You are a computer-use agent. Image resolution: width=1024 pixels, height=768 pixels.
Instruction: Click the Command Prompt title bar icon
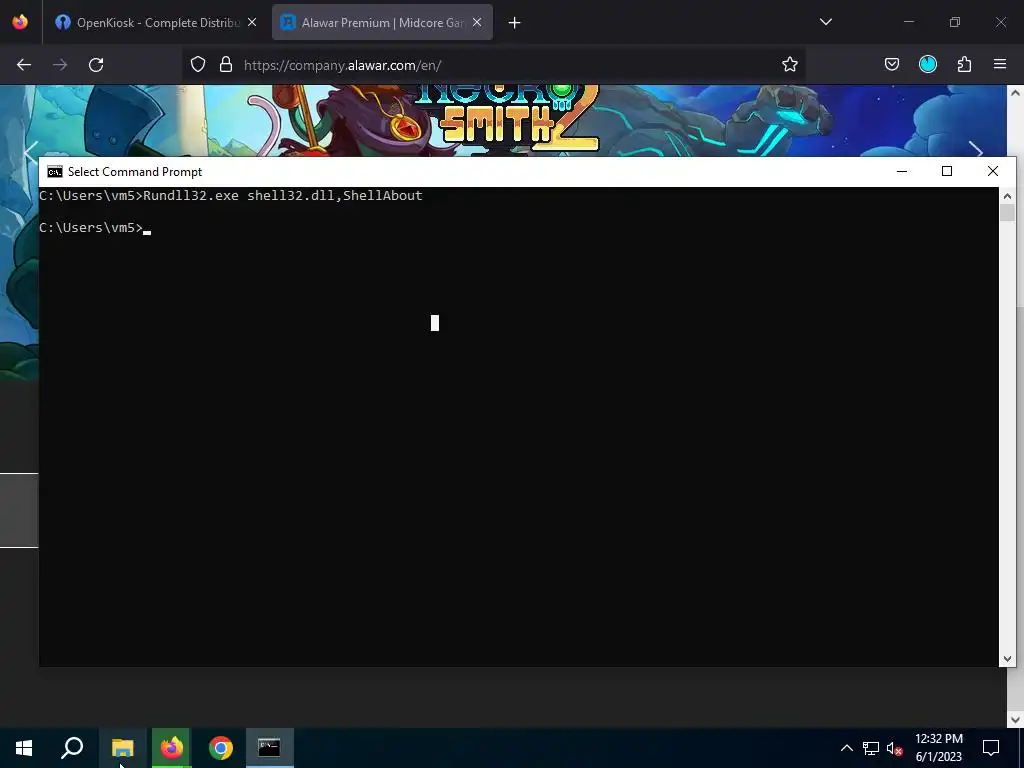click(55, 172)
